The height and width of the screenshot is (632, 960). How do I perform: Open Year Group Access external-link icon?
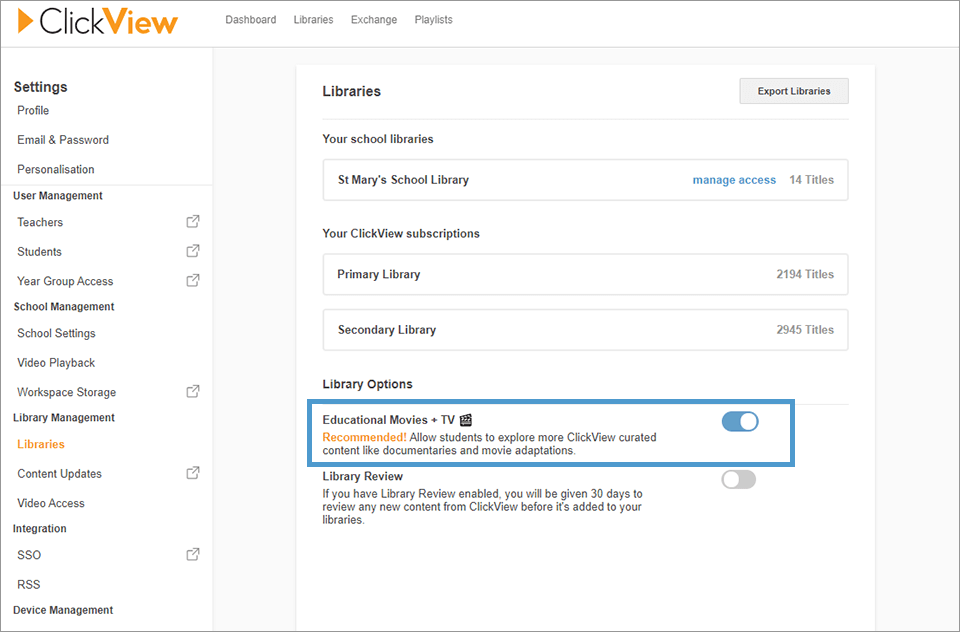193,281
